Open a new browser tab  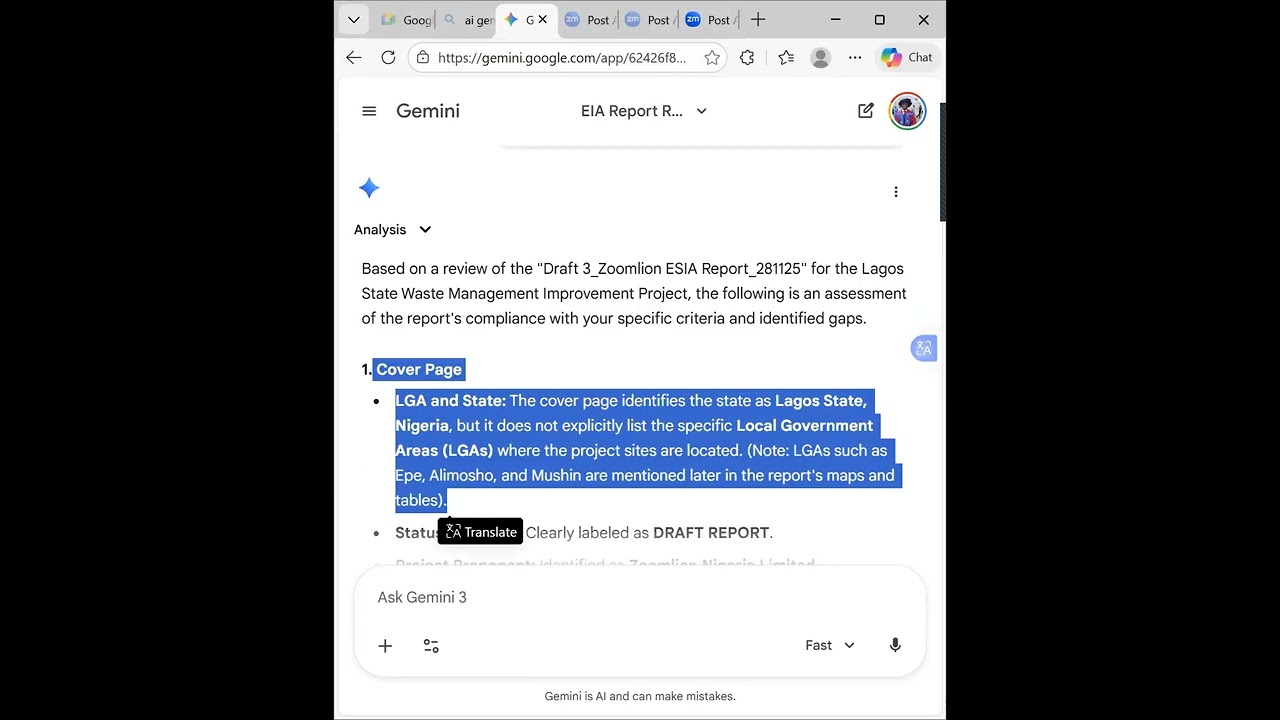758,20
